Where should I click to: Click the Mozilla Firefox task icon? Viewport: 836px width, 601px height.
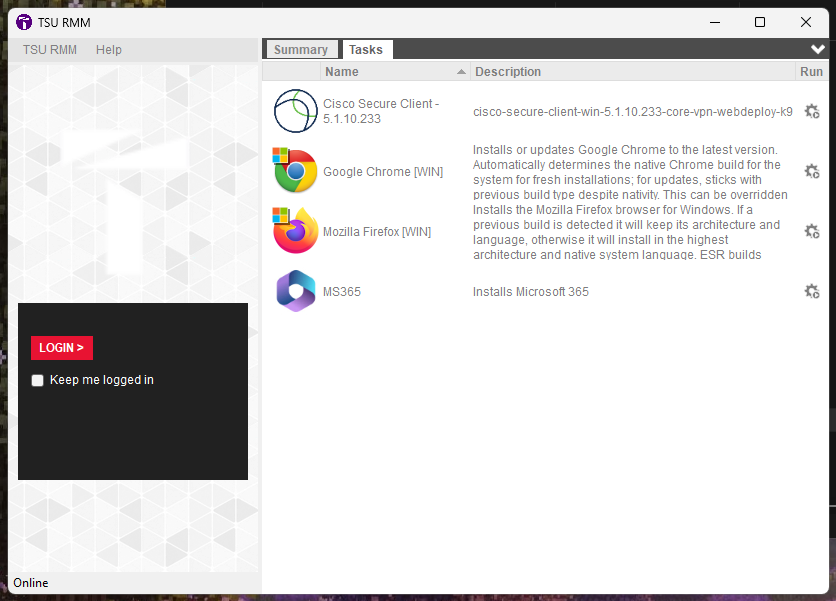(295, 231)
